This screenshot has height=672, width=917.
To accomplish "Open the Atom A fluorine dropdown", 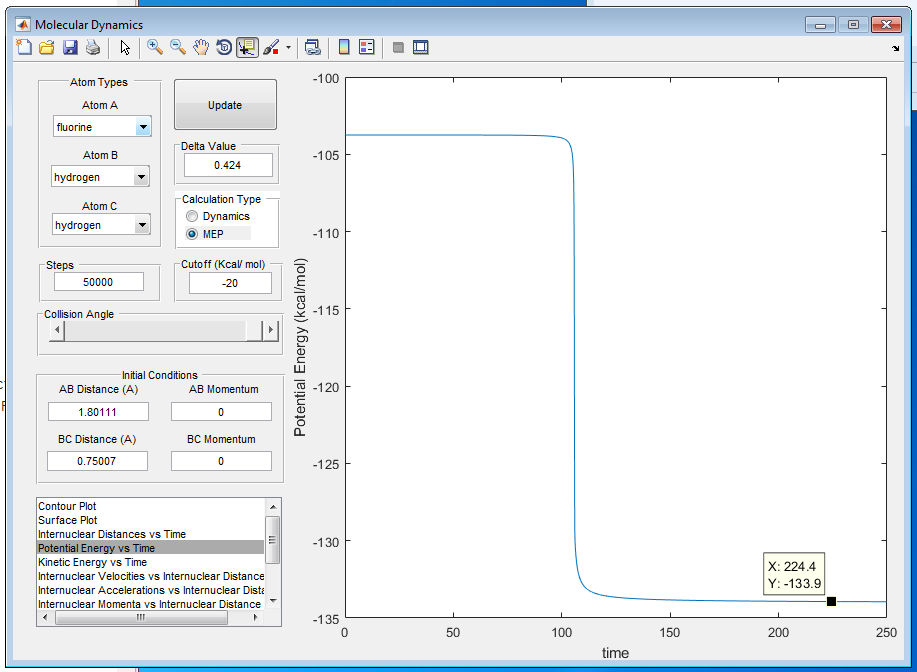I will 102,127.
